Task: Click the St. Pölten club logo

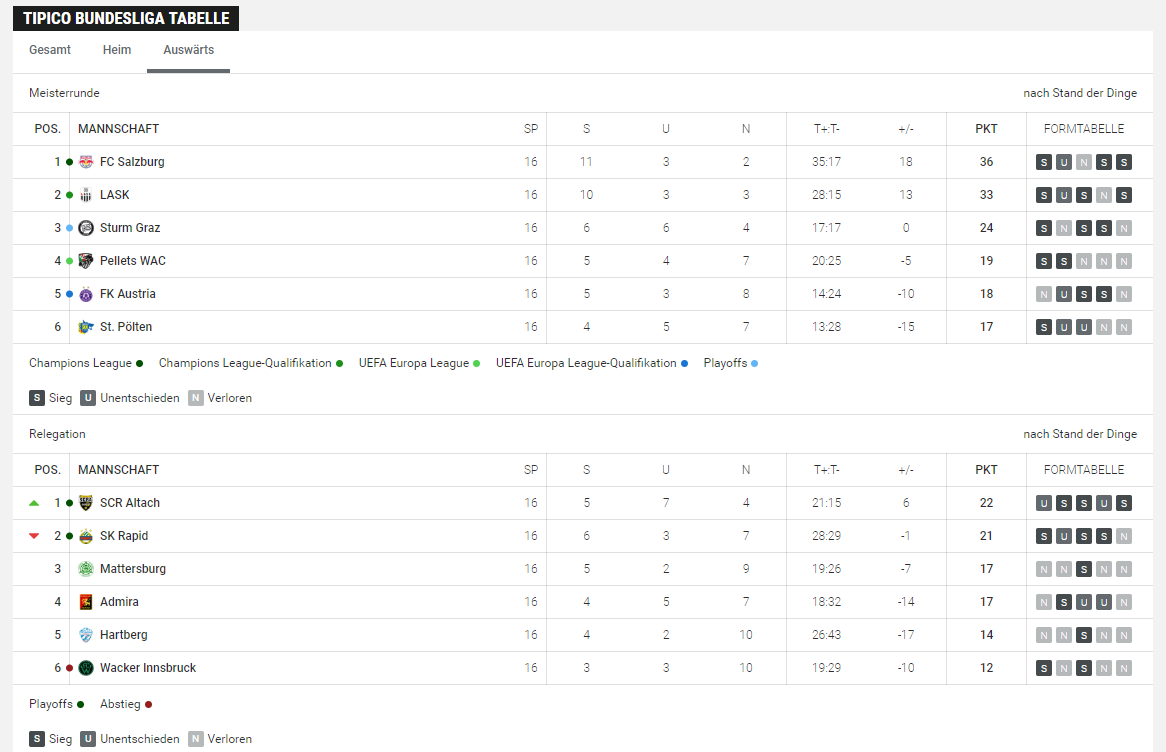Action: pyautogui.click(x=86, y=327)
